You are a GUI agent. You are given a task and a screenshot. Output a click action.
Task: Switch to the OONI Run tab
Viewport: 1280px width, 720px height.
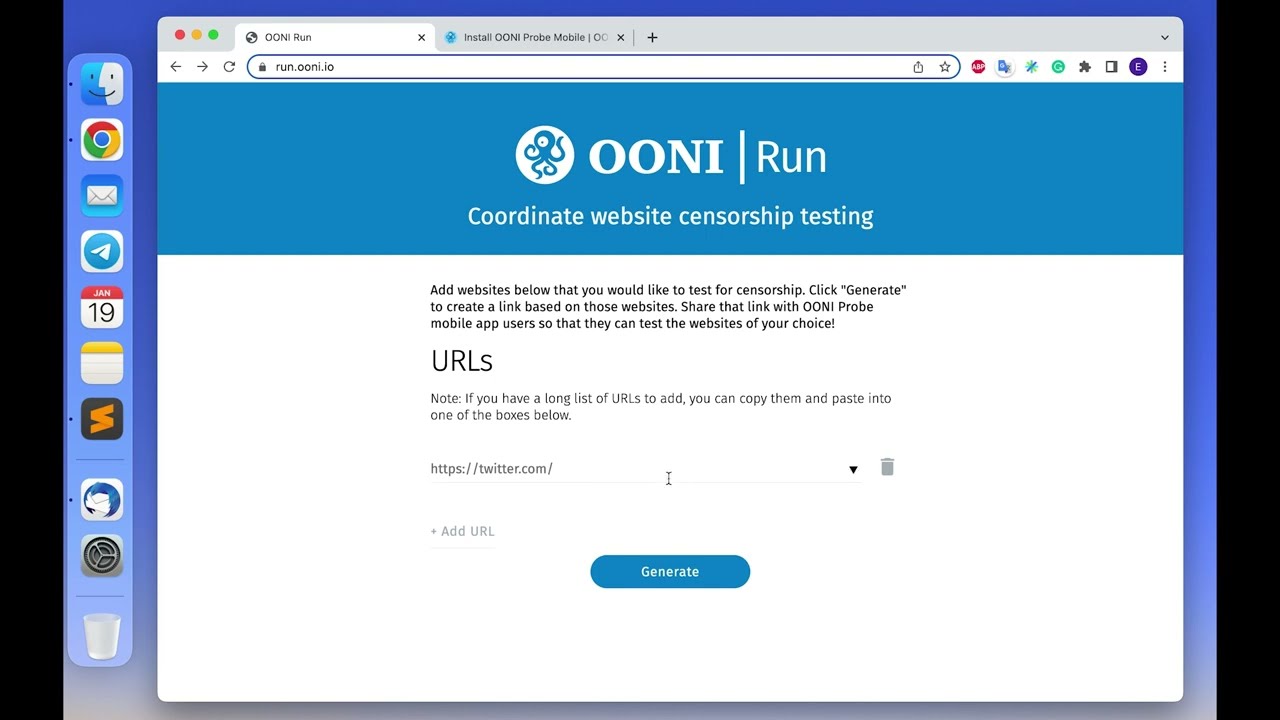pos(335,37)
